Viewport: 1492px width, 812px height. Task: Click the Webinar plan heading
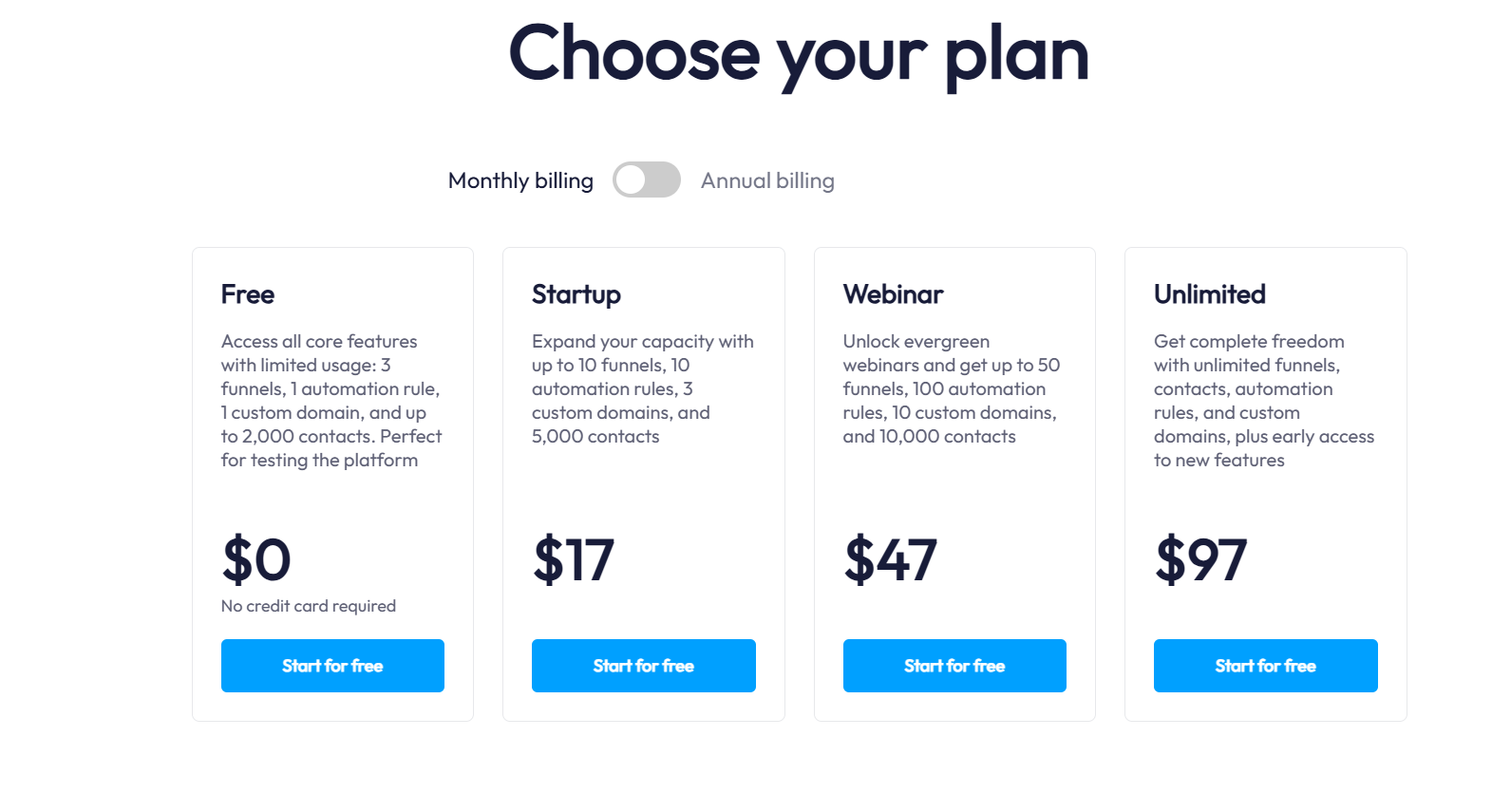[893, 294]
